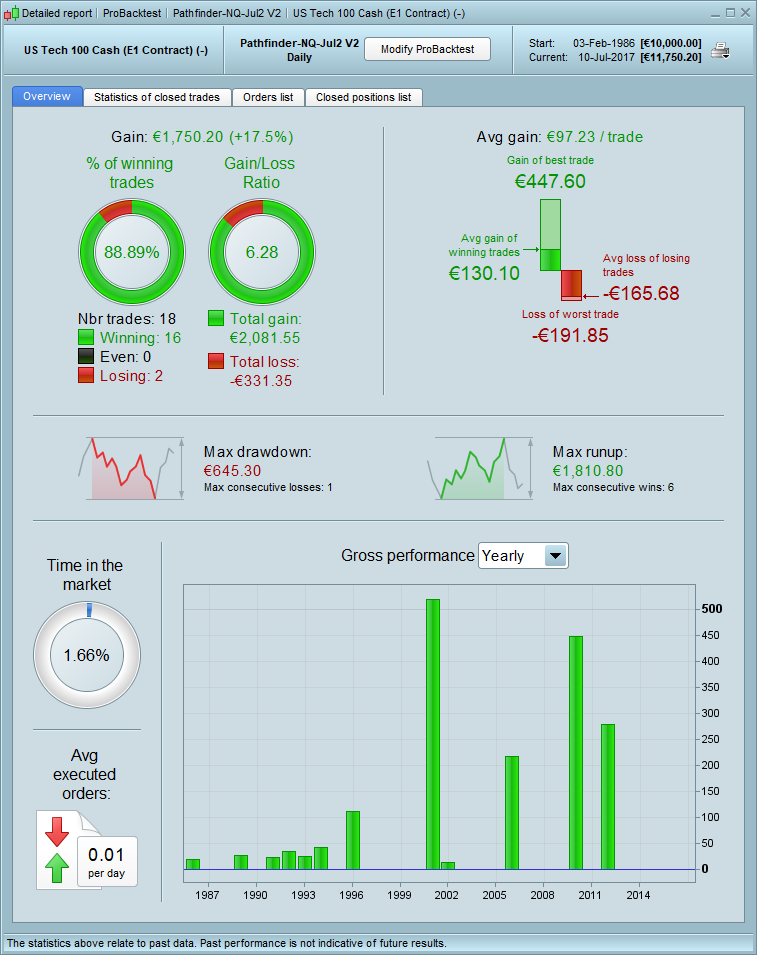This screenshot has height=955, width=757.
Task: Click the Nbr trades: 18 label
Action: tap(127, 319)
